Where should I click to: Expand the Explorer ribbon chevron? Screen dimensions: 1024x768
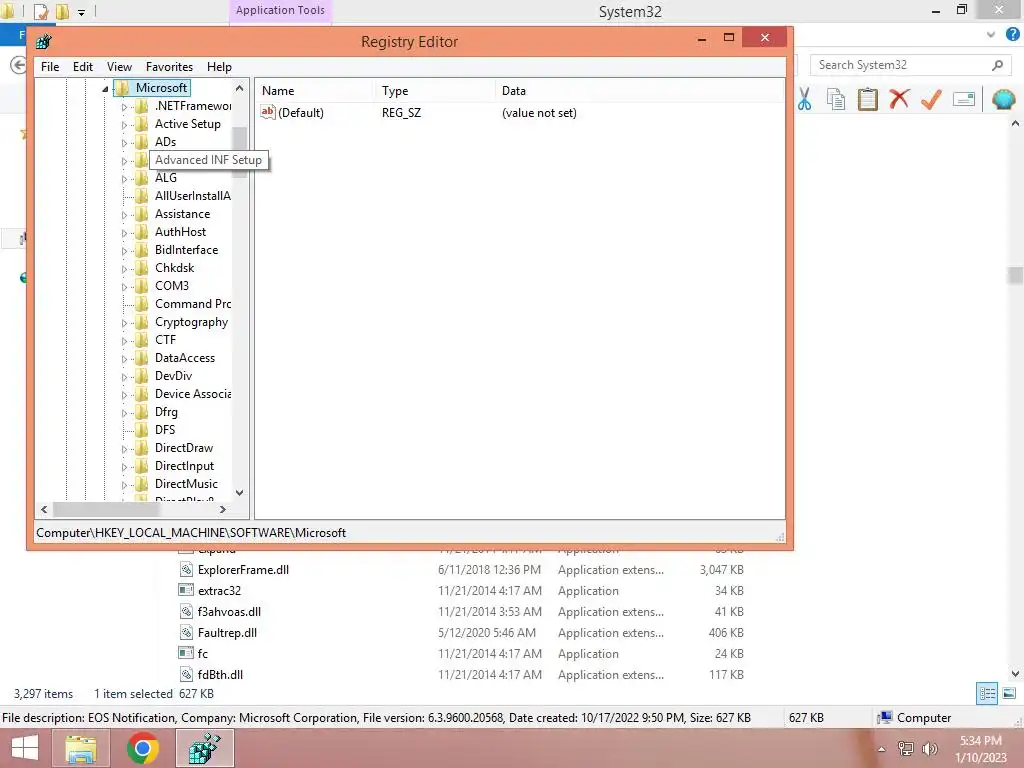pyautogui.click(x=991, y=35)
